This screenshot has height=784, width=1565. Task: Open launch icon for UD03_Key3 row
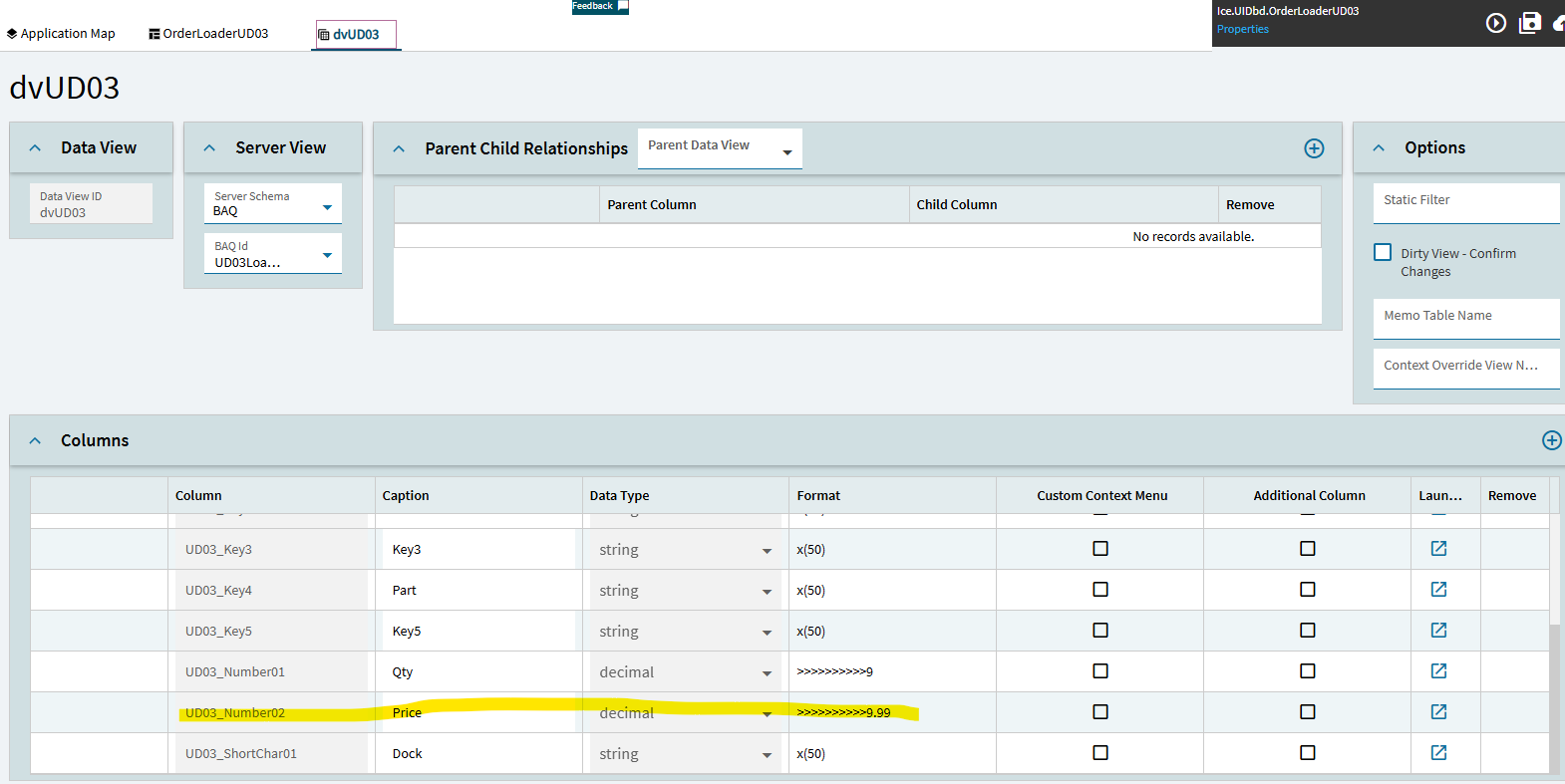coord(1438,549)
